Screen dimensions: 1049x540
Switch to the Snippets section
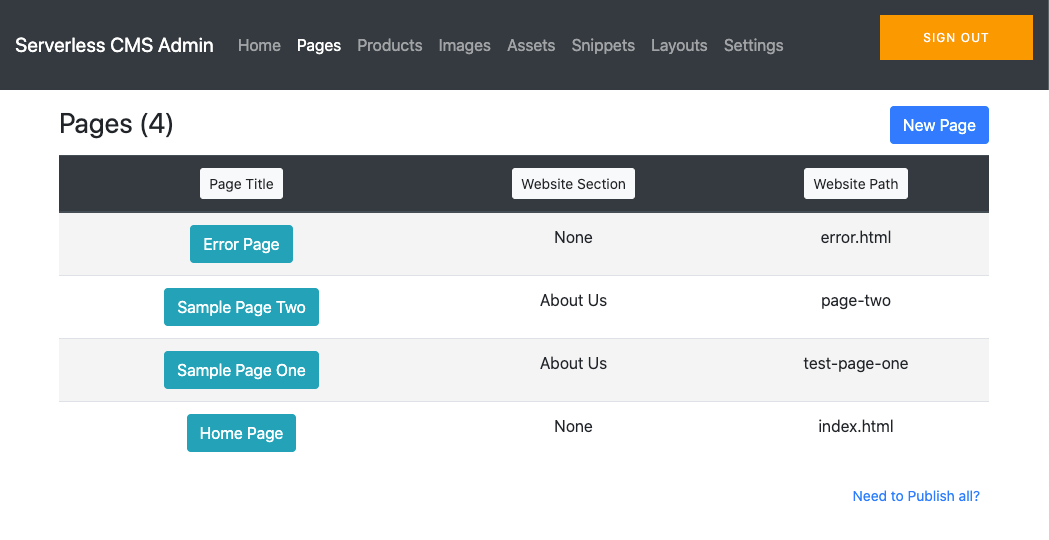pos(603,45)
